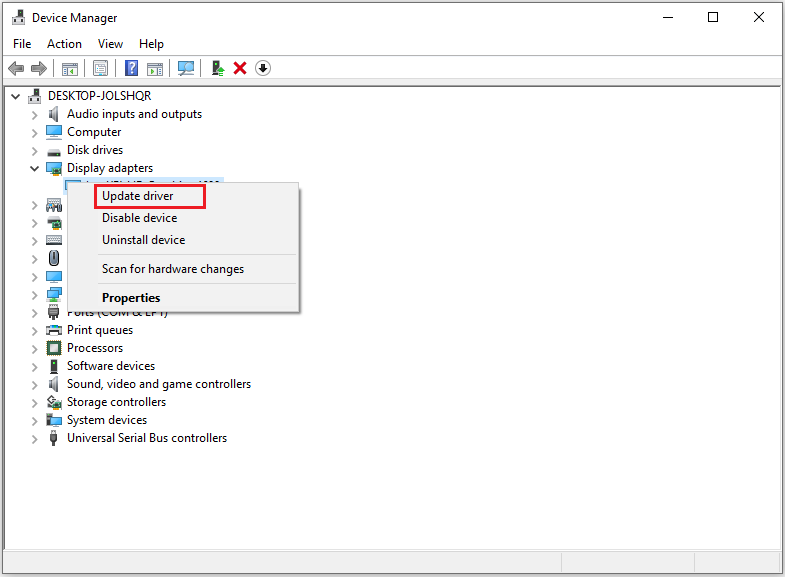
Task: Select the Display adapters icon
Action: (54, 169)
